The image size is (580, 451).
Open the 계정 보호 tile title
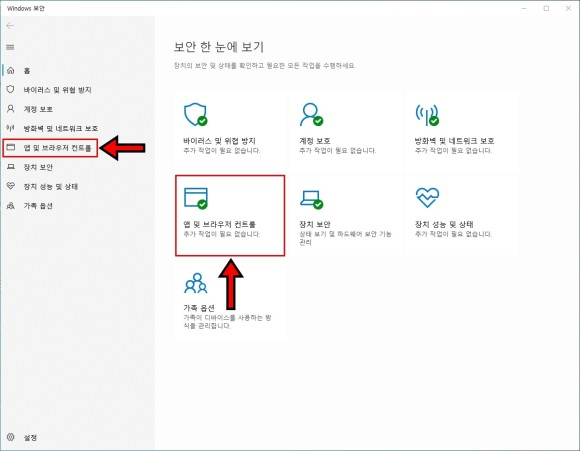click(x=315, y=141)
